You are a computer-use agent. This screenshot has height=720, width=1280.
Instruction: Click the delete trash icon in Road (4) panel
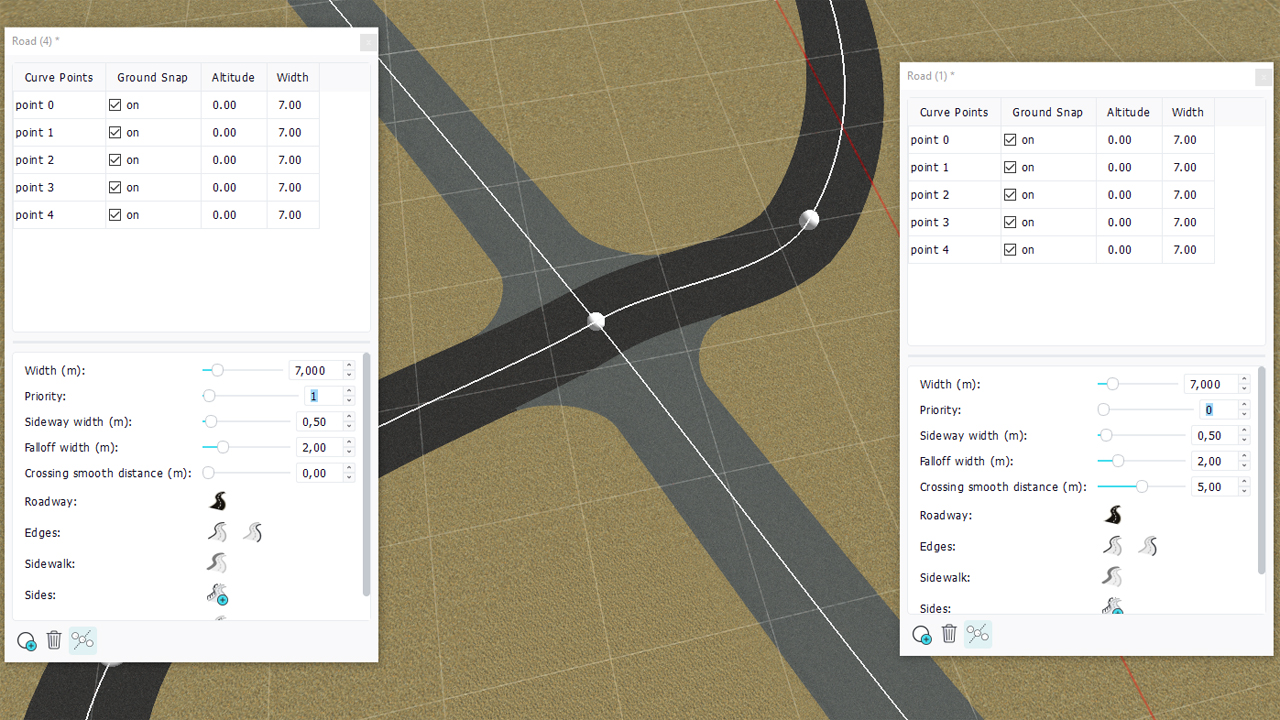54,640
